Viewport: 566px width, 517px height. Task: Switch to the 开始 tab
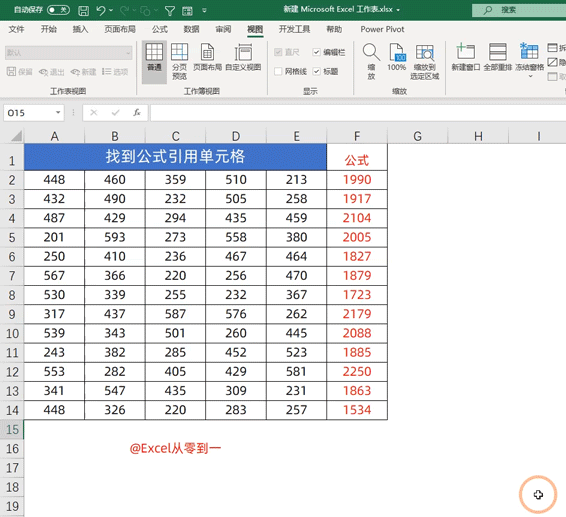(x=49, y=29)
